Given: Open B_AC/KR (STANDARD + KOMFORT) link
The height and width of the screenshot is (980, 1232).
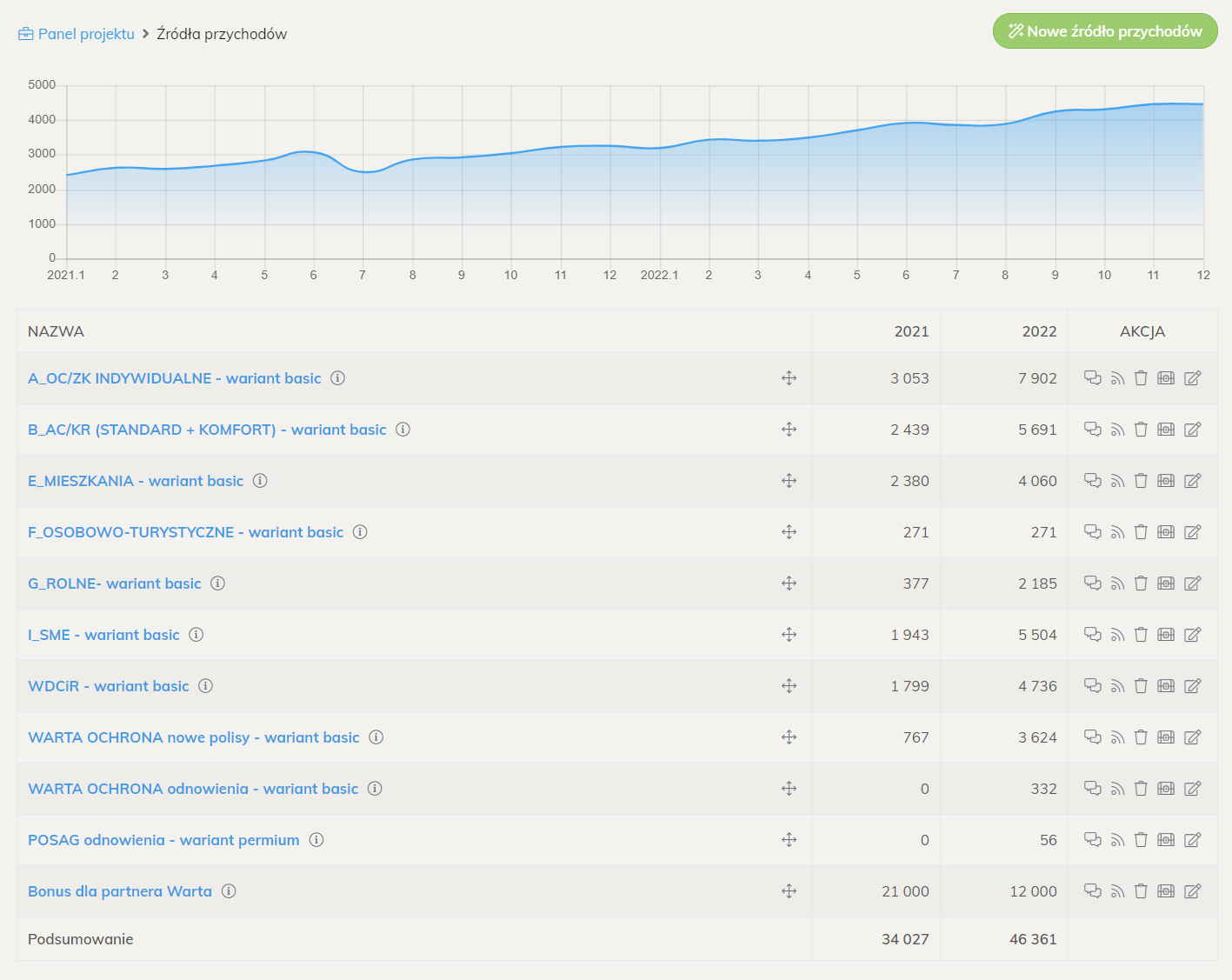Looking at the screenshot, I should click(207, 430).
